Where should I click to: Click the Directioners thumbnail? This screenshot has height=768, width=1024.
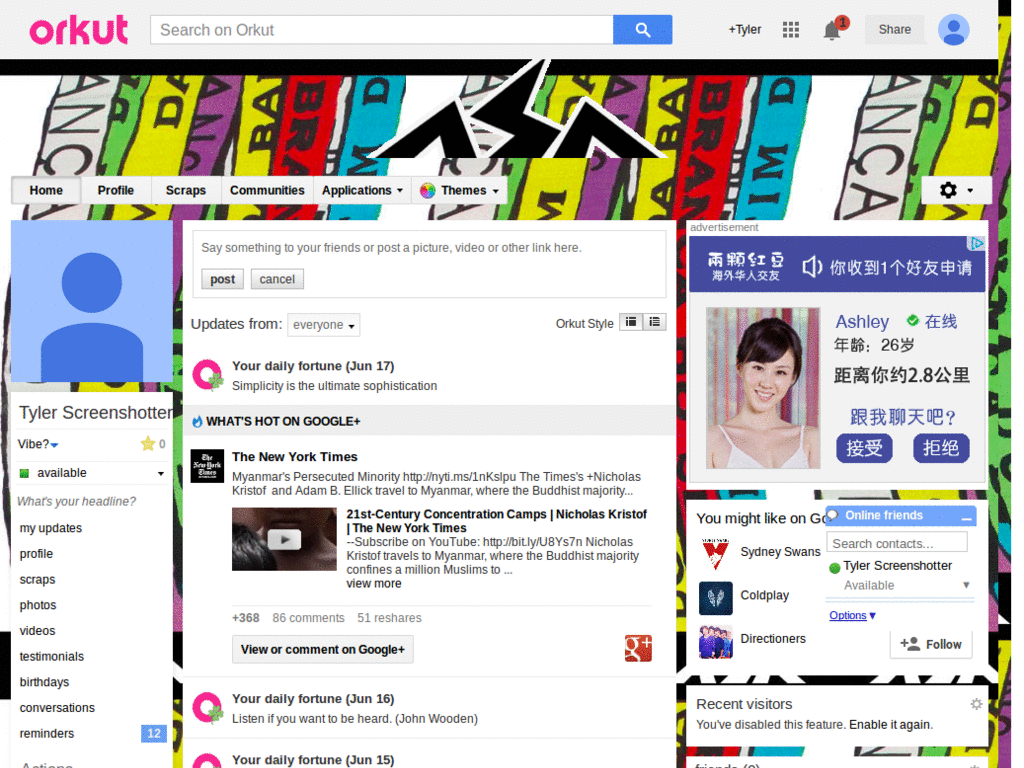point(716,641)
